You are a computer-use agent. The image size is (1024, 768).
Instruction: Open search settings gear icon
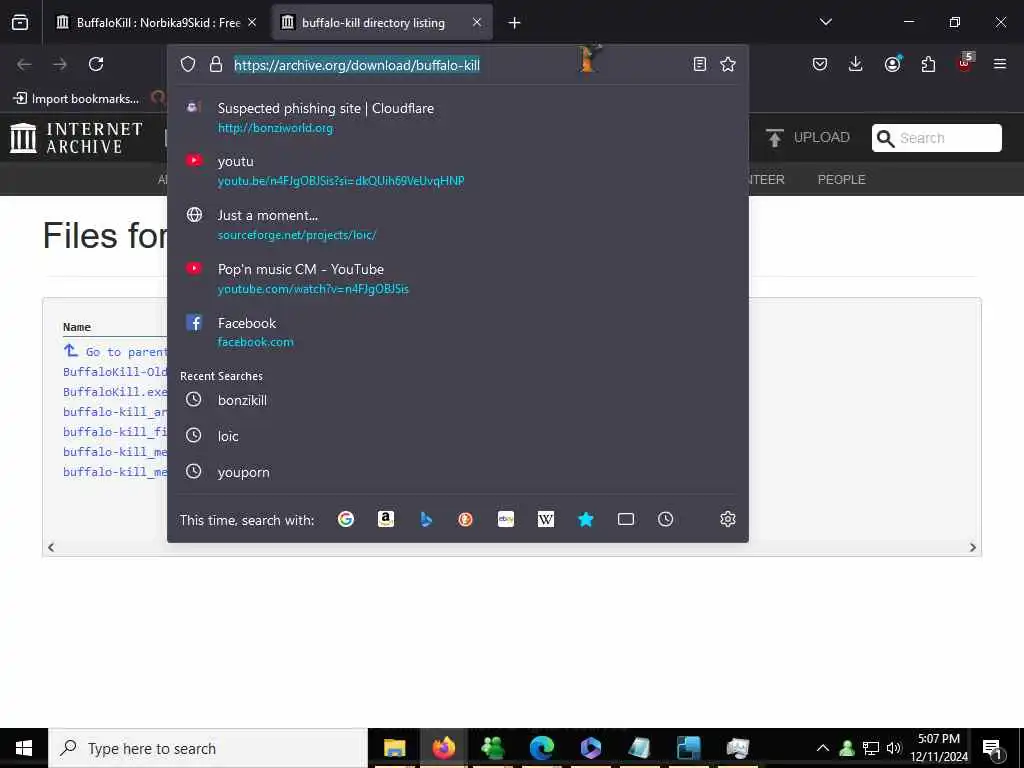click(x=728, y=519)
